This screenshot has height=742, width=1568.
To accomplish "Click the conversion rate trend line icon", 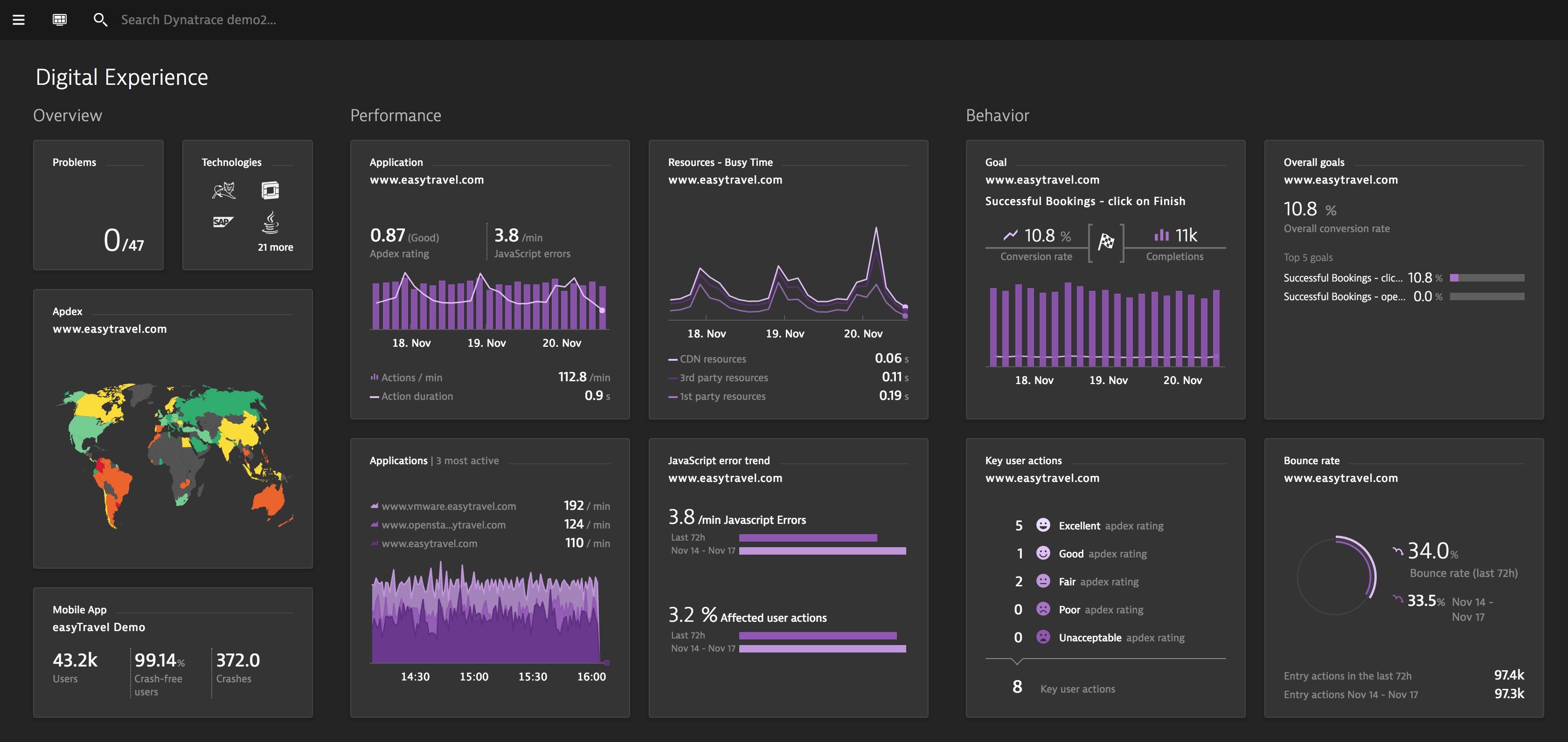I will click(1011, 235).
